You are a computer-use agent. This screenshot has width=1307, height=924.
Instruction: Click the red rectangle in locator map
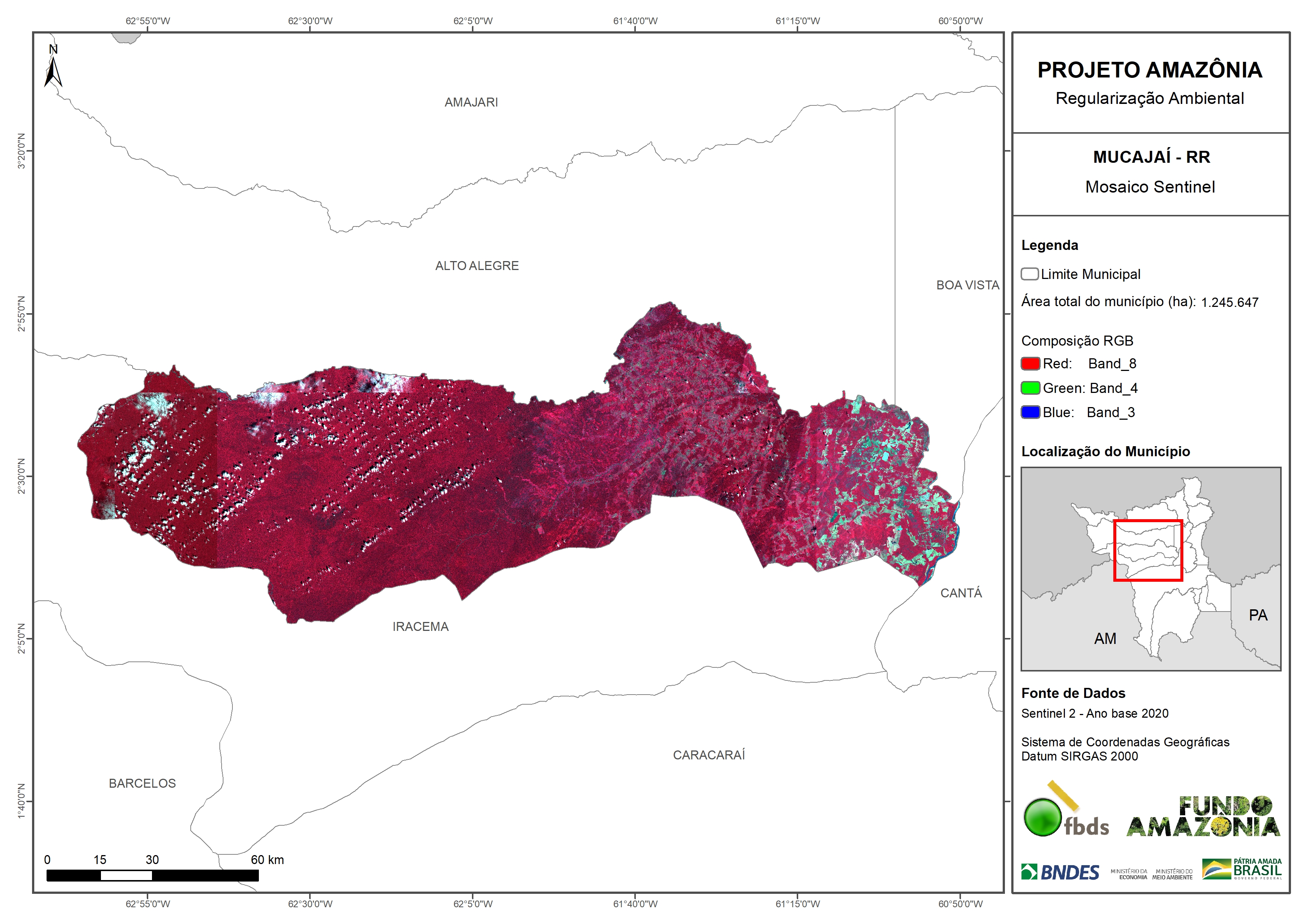1148,550
